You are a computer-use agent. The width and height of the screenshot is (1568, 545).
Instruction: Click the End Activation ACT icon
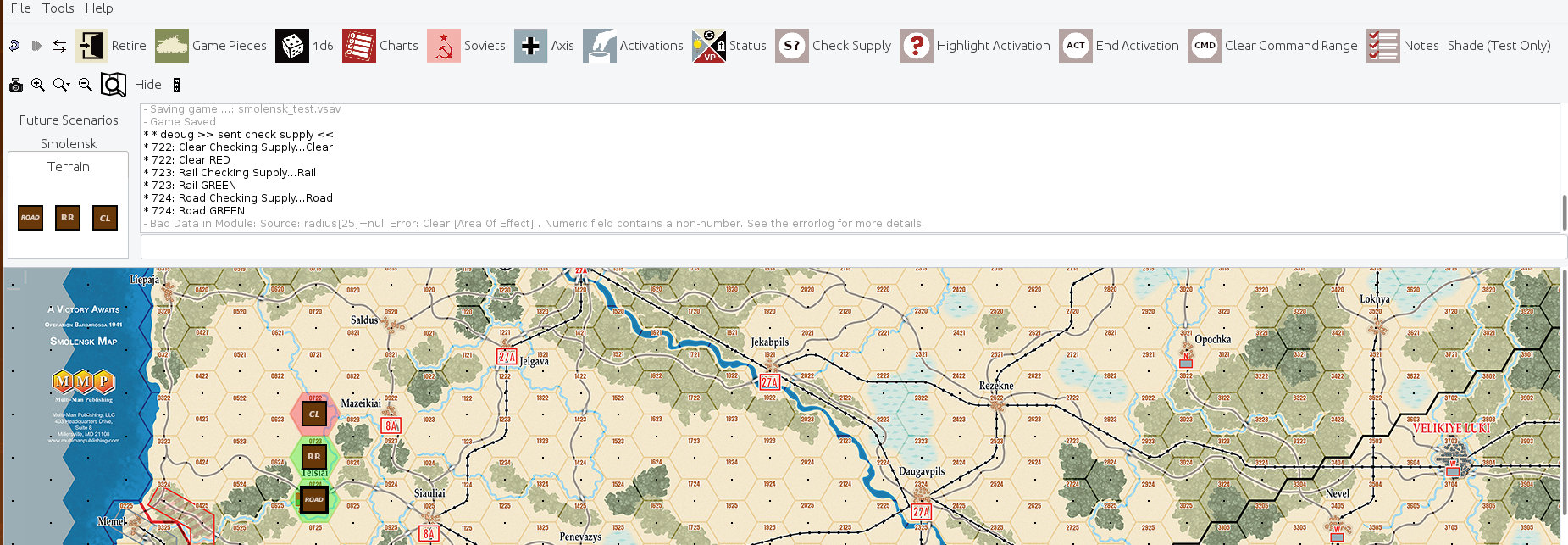(1076, 46)
